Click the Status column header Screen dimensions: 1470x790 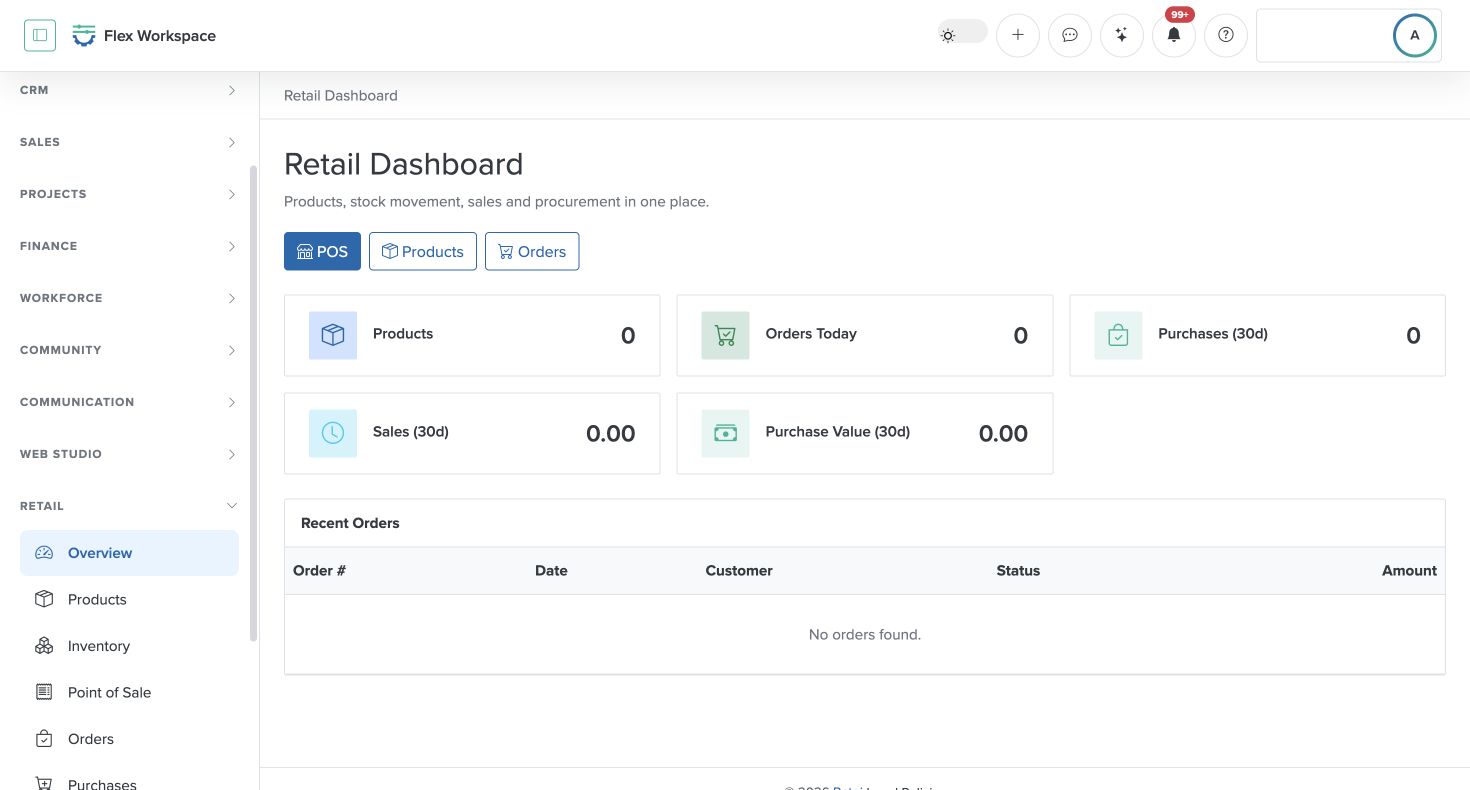pyautogui.click(x=1018, y=571)
